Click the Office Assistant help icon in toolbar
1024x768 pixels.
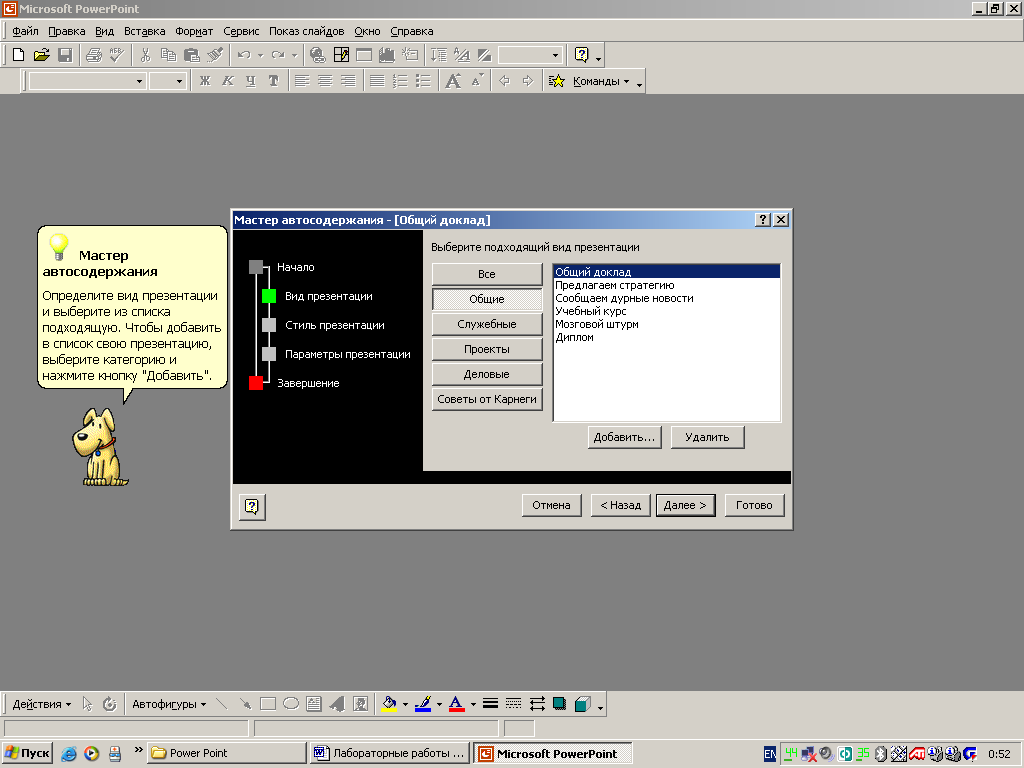click(581, 55)
